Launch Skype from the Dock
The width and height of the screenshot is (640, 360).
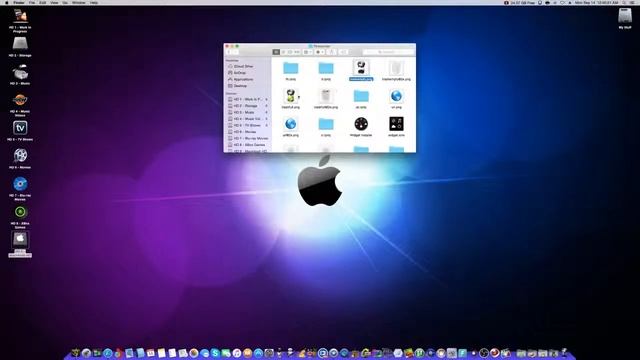[215, 353]
